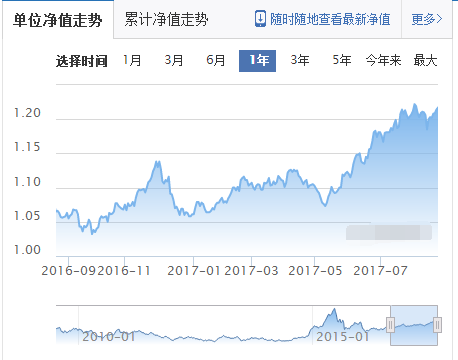Select the 1年 time range
458x360 pixels.
point(257,61)
